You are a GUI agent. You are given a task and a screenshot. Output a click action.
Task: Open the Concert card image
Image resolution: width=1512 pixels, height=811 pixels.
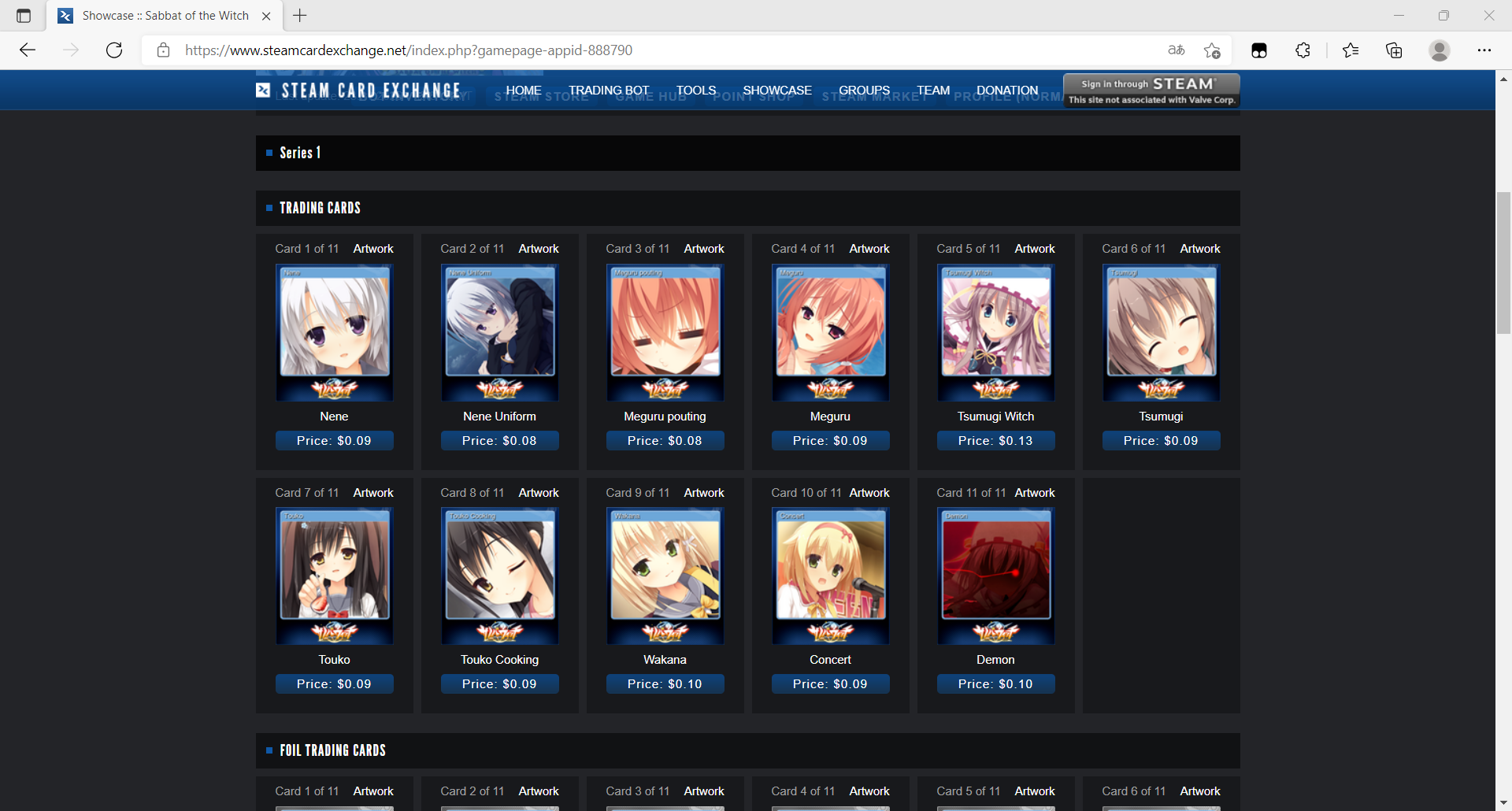tap(831, 576)
